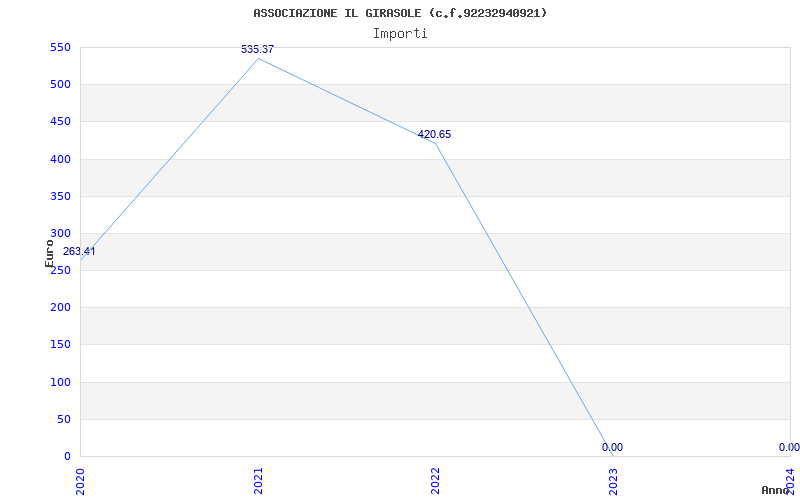Click the 0.00 label at 2024
Image resolution: width=800 pixels, height=500 pixels.
(789, 447)
